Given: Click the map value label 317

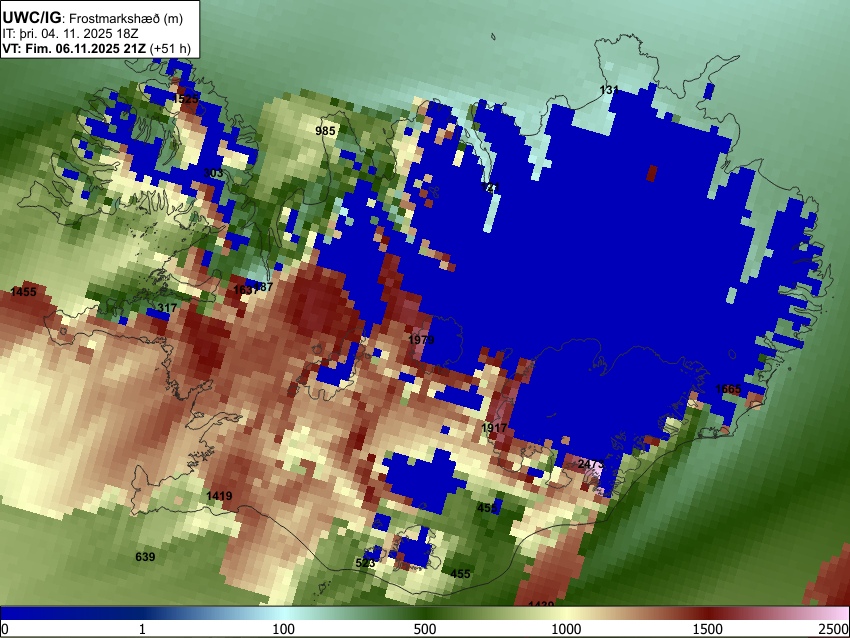Looking at the screenshot, I should pyautogui.click(x=167, y=308).
